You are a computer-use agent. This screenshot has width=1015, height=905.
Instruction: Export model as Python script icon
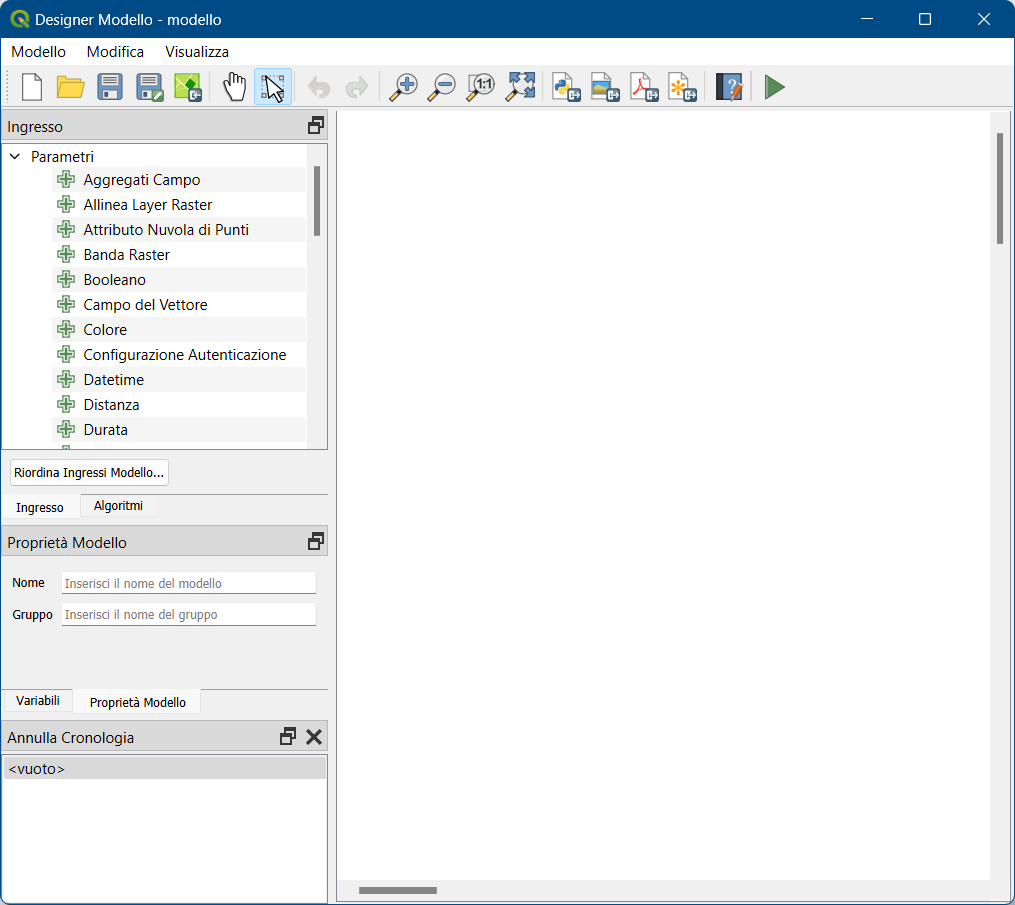(x=566, y=87)
